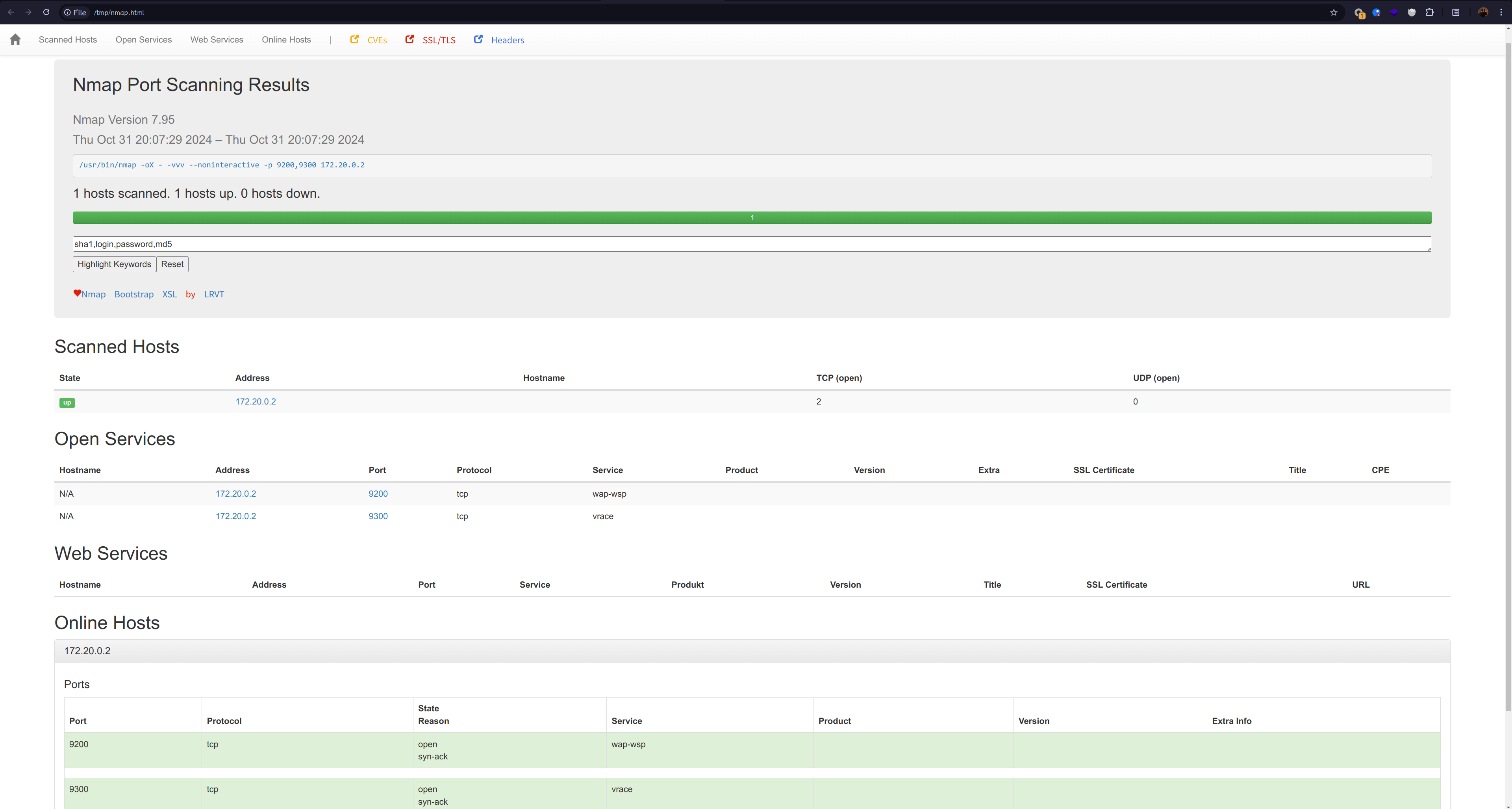Click the browser bookmark star icon
Image resolution: width=1512 pixels, height=809 pixels.
(x=1334, y=12)
